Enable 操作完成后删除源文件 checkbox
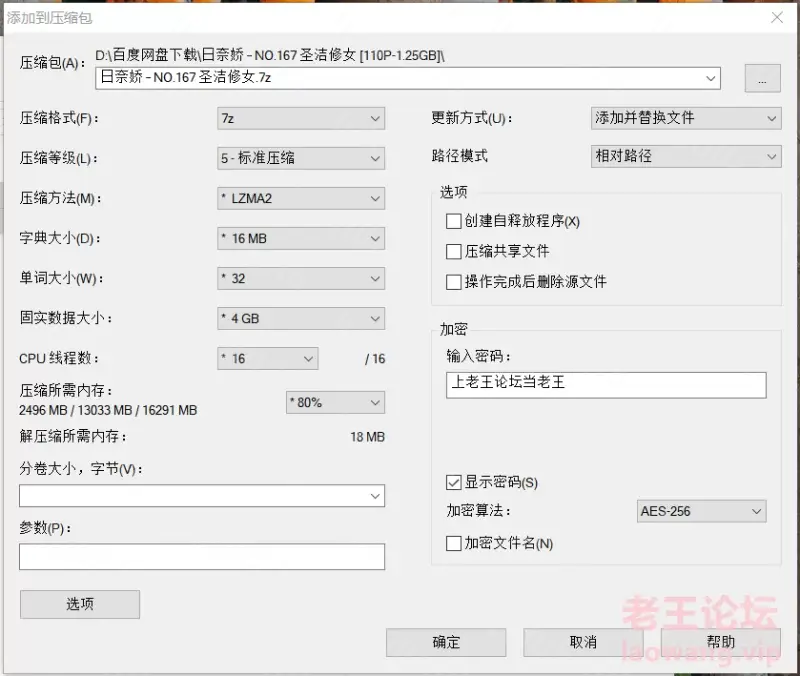Viewport: 800px width, 676px height. click(453, 282)
